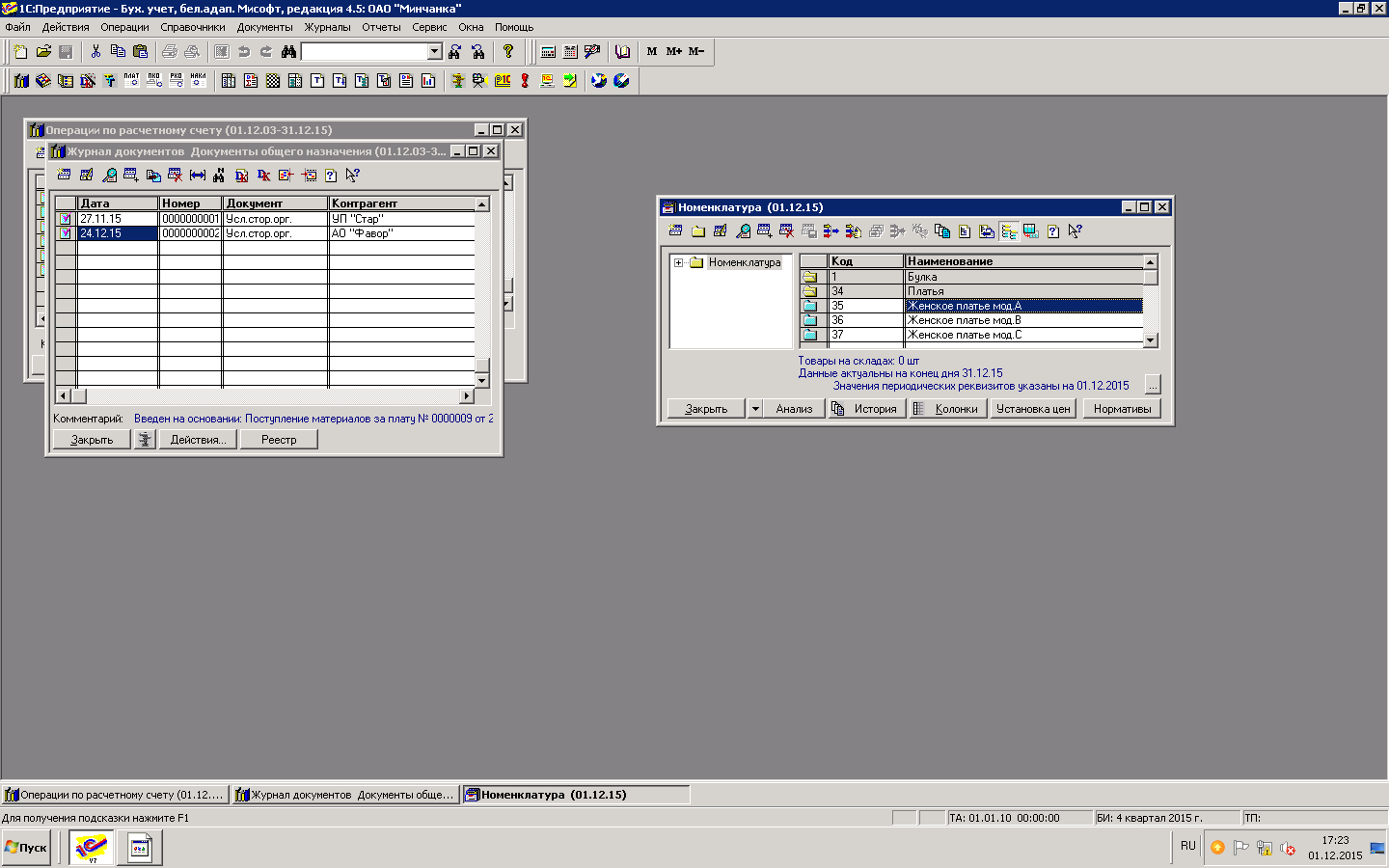Click the Нормативы button
Image resolution: width=1389 pixels, height=868 pixels.
[1122, 409]
